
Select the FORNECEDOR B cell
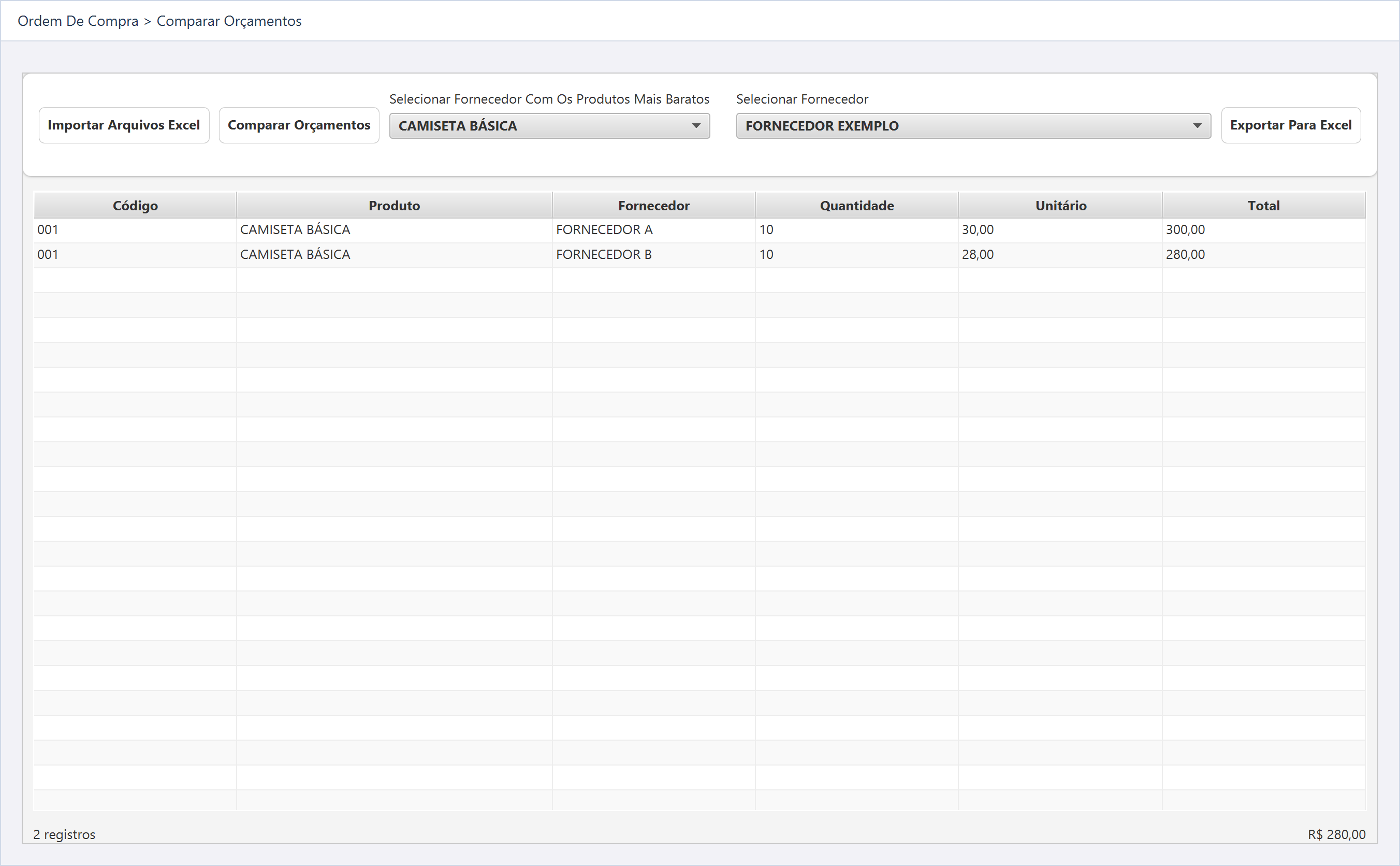tap(653, 254)
